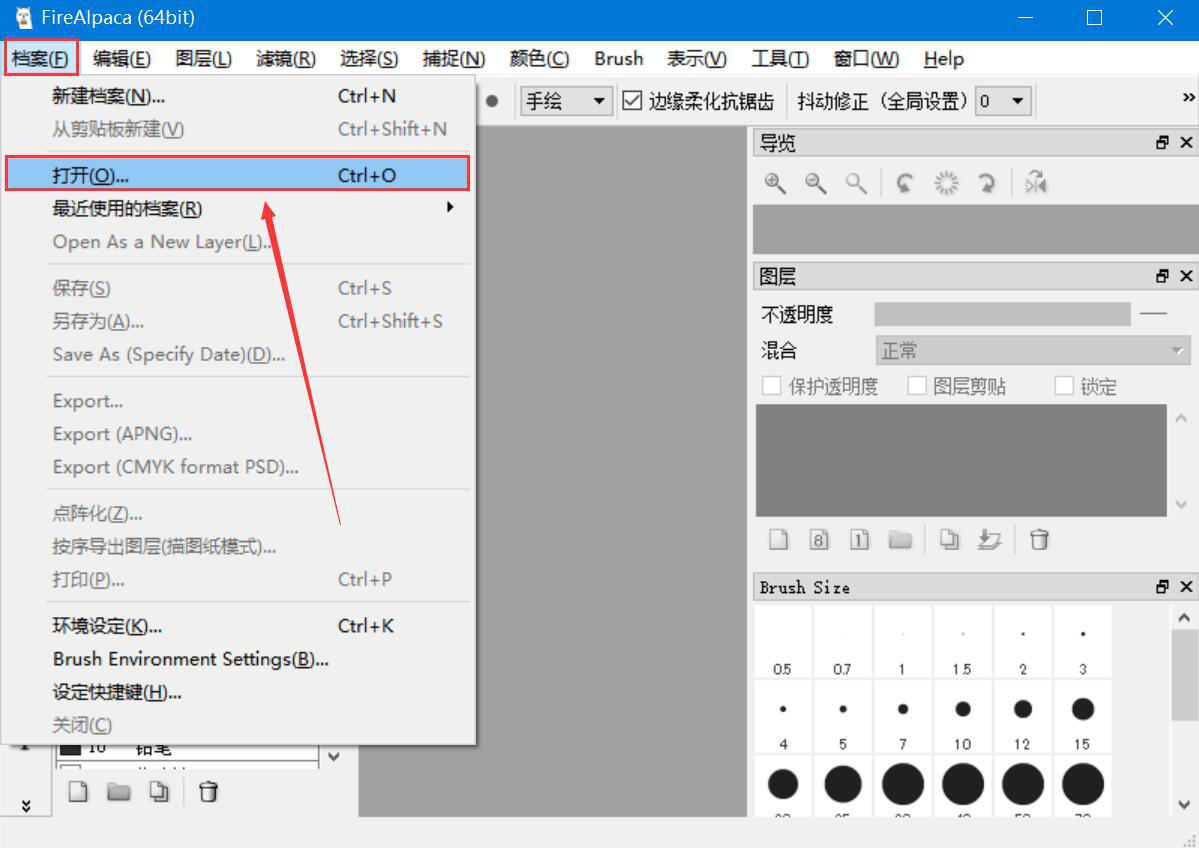Viewport: 1199px width, 848px height.
Task: Expand the bottom-left double chevron
Action: (26, 806)
